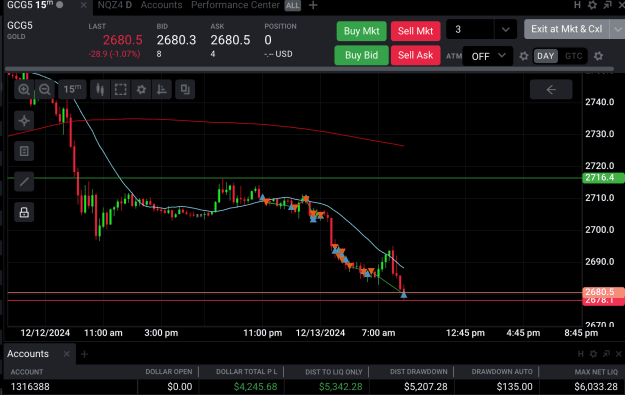Zoom out of the chart
Viewport: 625px width, 395px height.
(45, 89)
